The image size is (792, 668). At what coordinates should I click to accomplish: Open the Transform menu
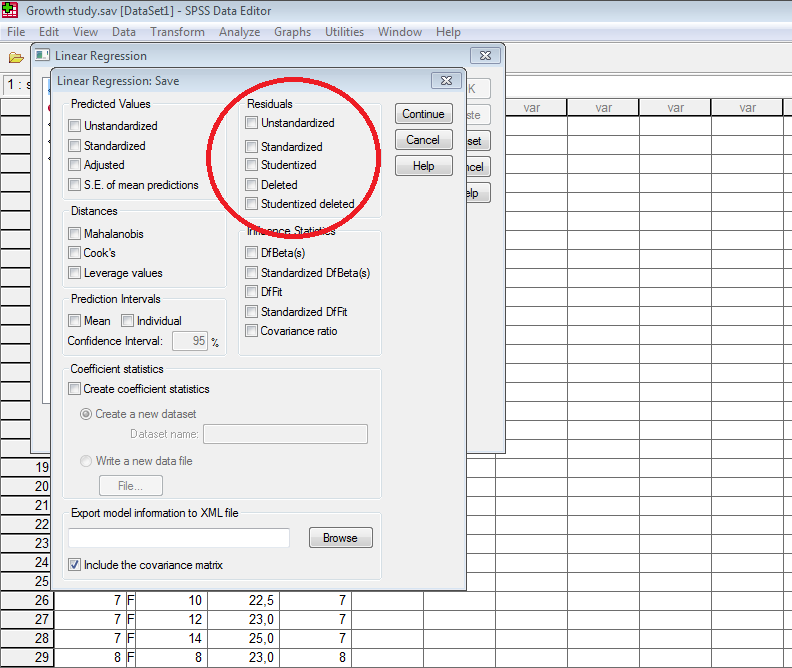[x=177, y=32]
